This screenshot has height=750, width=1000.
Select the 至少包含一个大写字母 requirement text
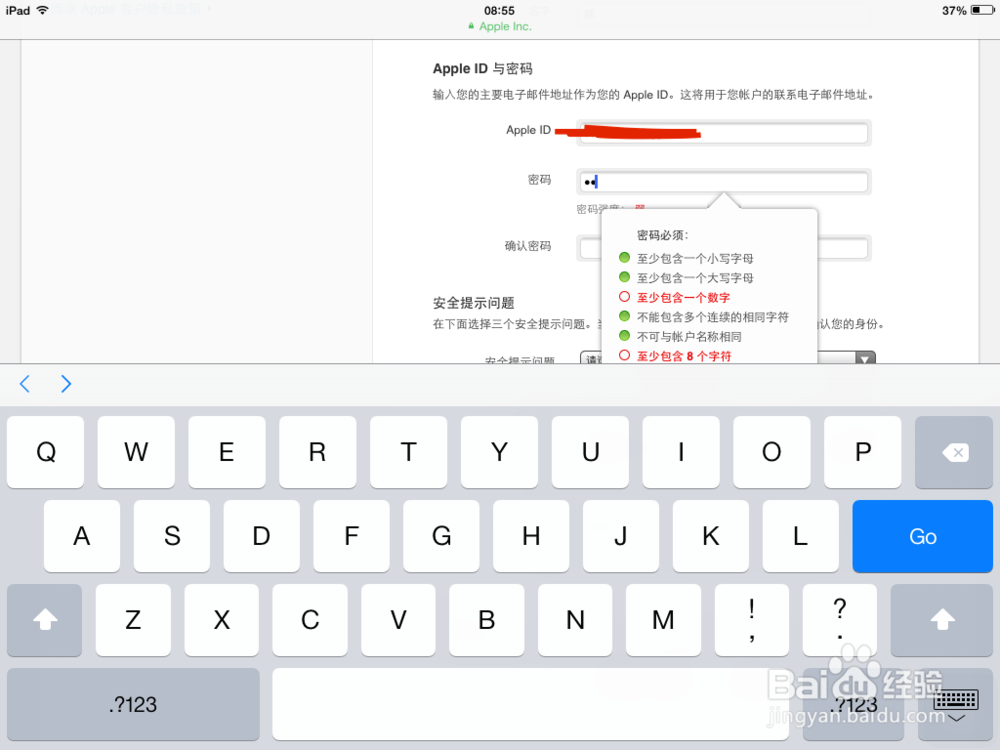pos(695,278)
